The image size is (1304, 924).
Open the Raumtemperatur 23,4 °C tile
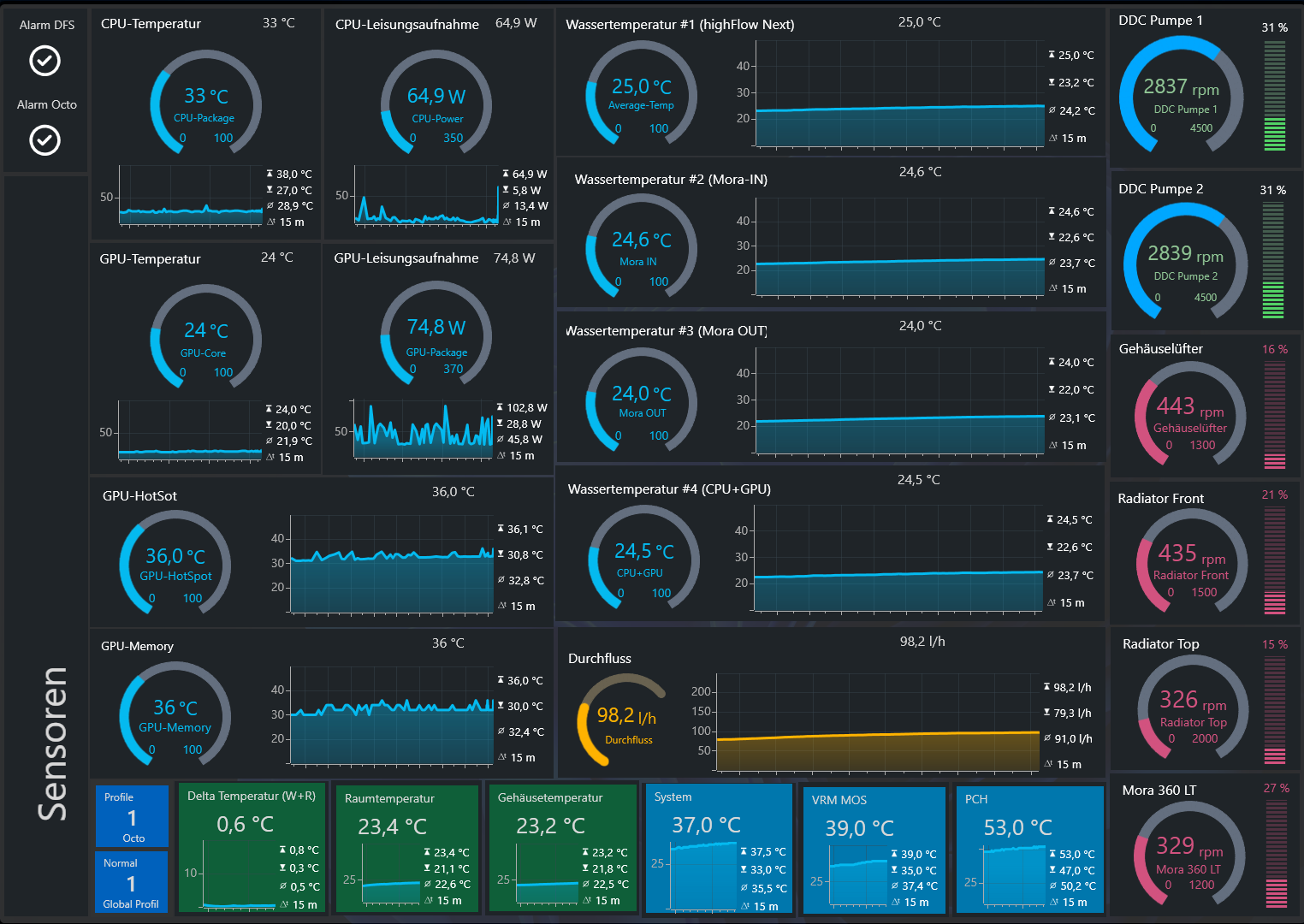click(x=406, y=849)
